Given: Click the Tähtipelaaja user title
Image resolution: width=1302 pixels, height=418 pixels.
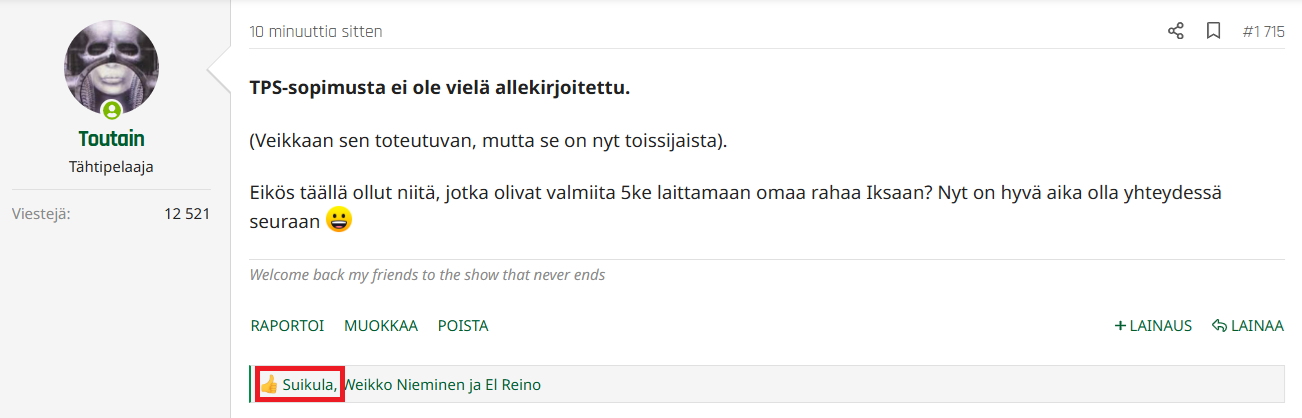Looking at the screenshot, I should click(x=111, y=167).
